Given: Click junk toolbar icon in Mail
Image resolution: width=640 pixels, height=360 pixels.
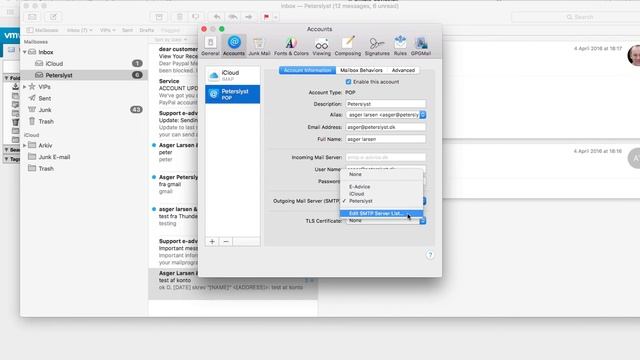Looking at the screenshot, I should pyautogui.click(x=196, y=17).
